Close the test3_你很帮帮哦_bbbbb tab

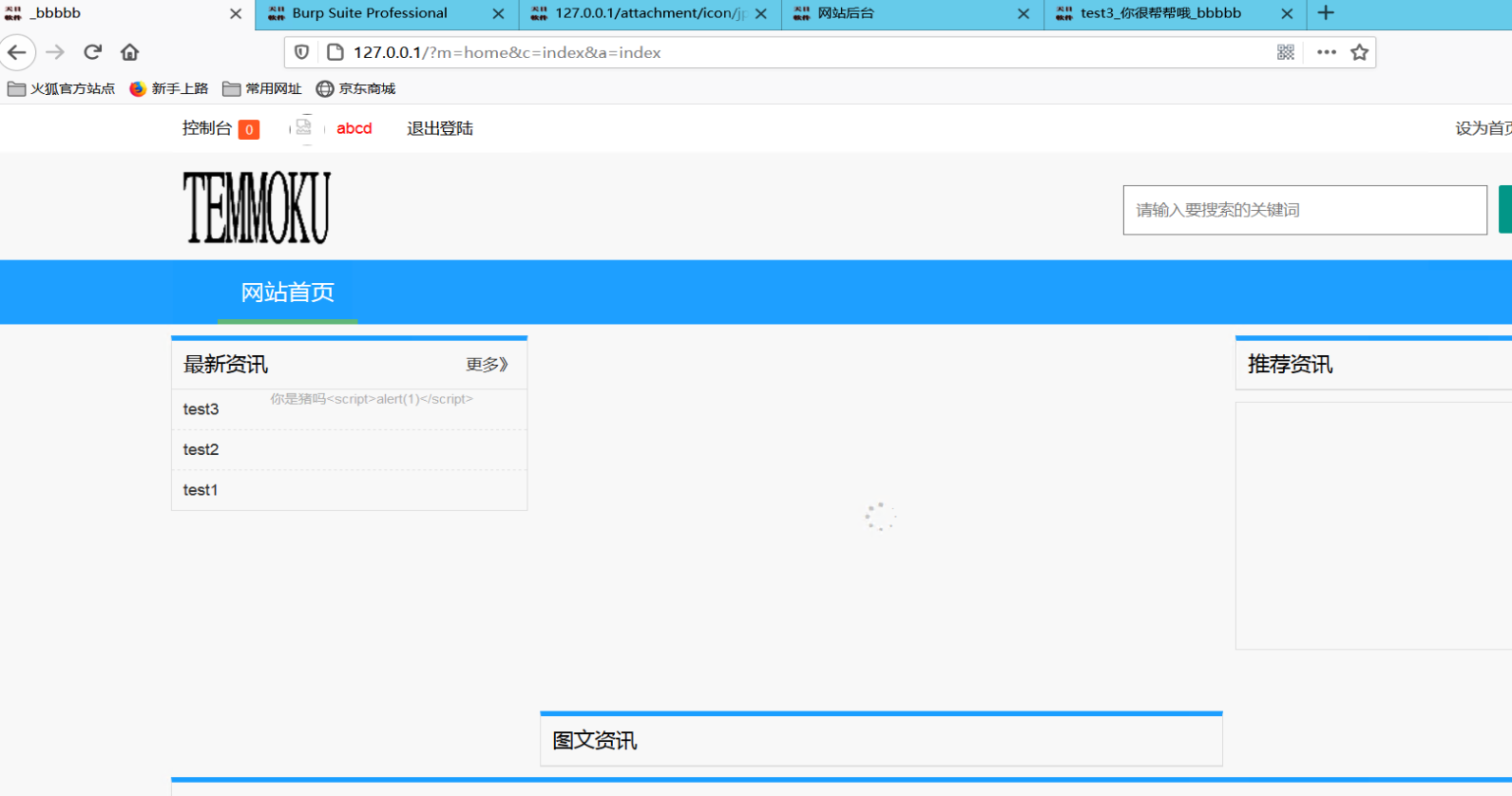point(1287,13)
